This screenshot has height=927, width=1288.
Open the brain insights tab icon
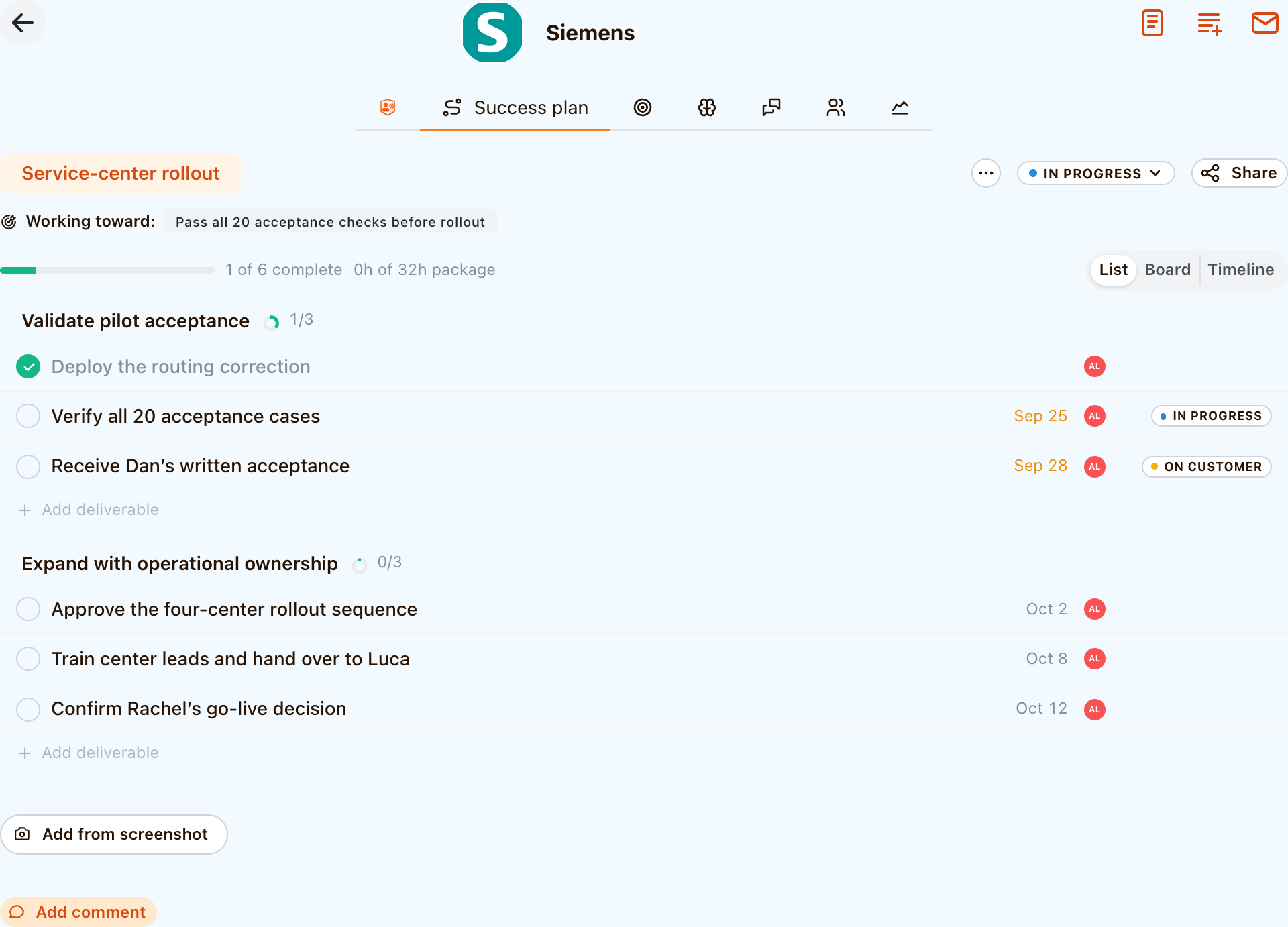coord(707,107)
